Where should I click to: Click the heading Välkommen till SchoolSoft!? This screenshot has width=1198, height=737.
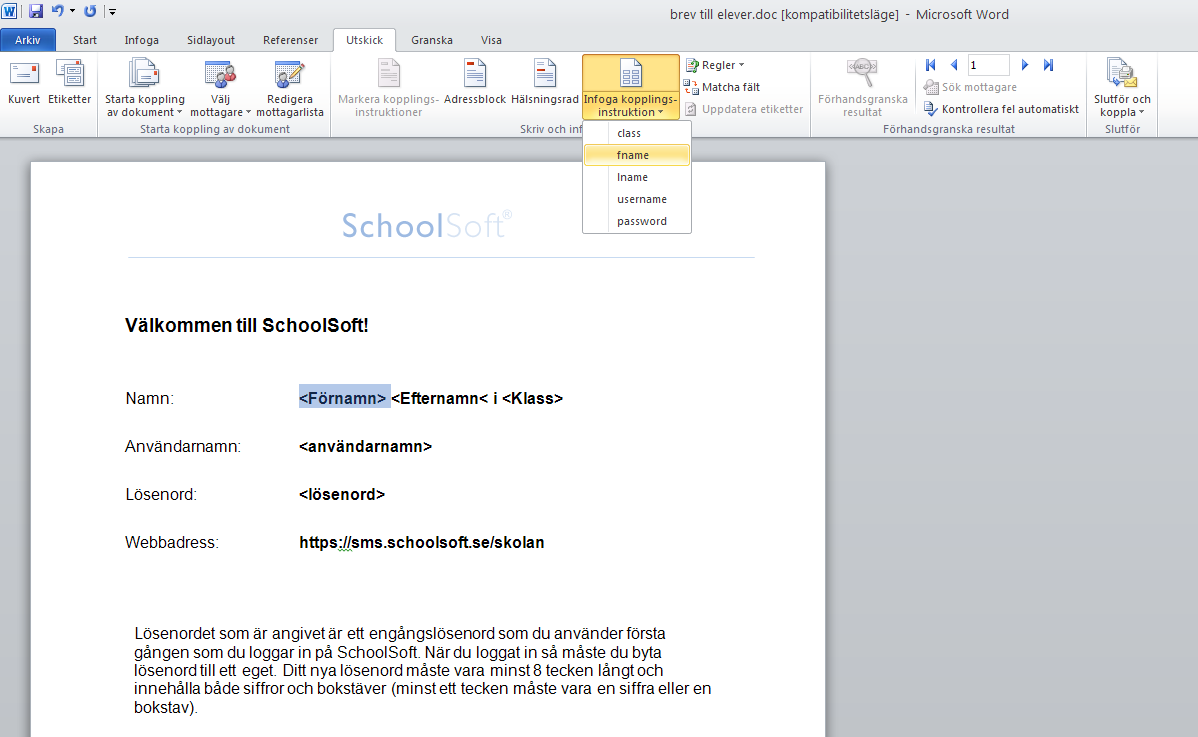click(x=247, y=325)
